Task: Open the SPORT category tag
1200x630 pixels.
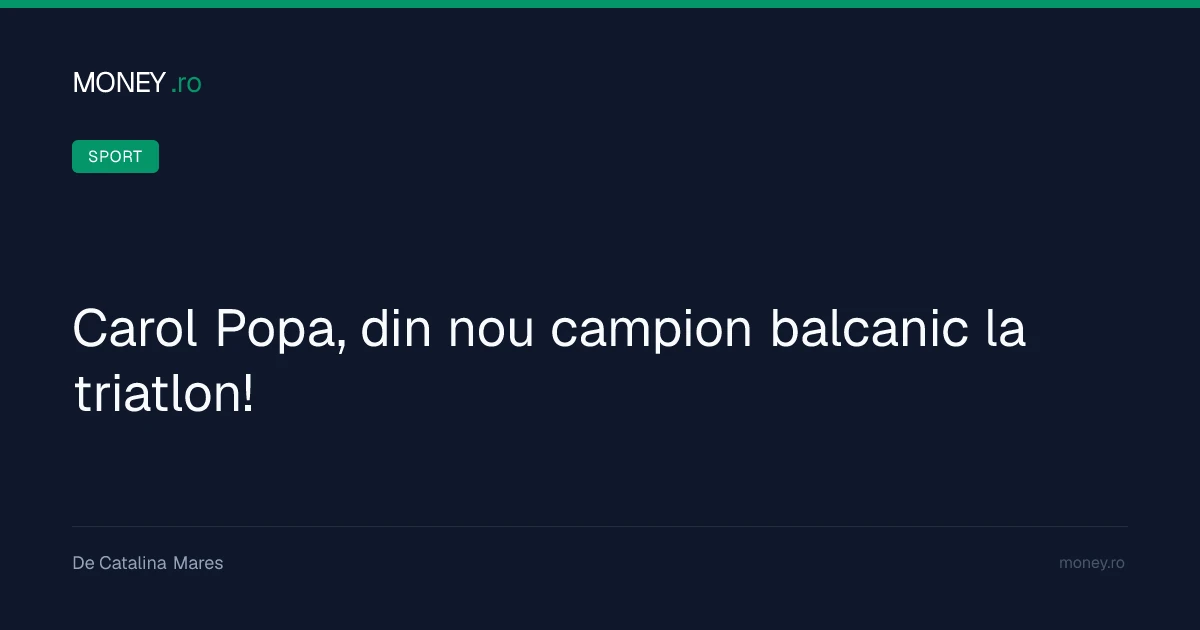Action: coord(115,156)
